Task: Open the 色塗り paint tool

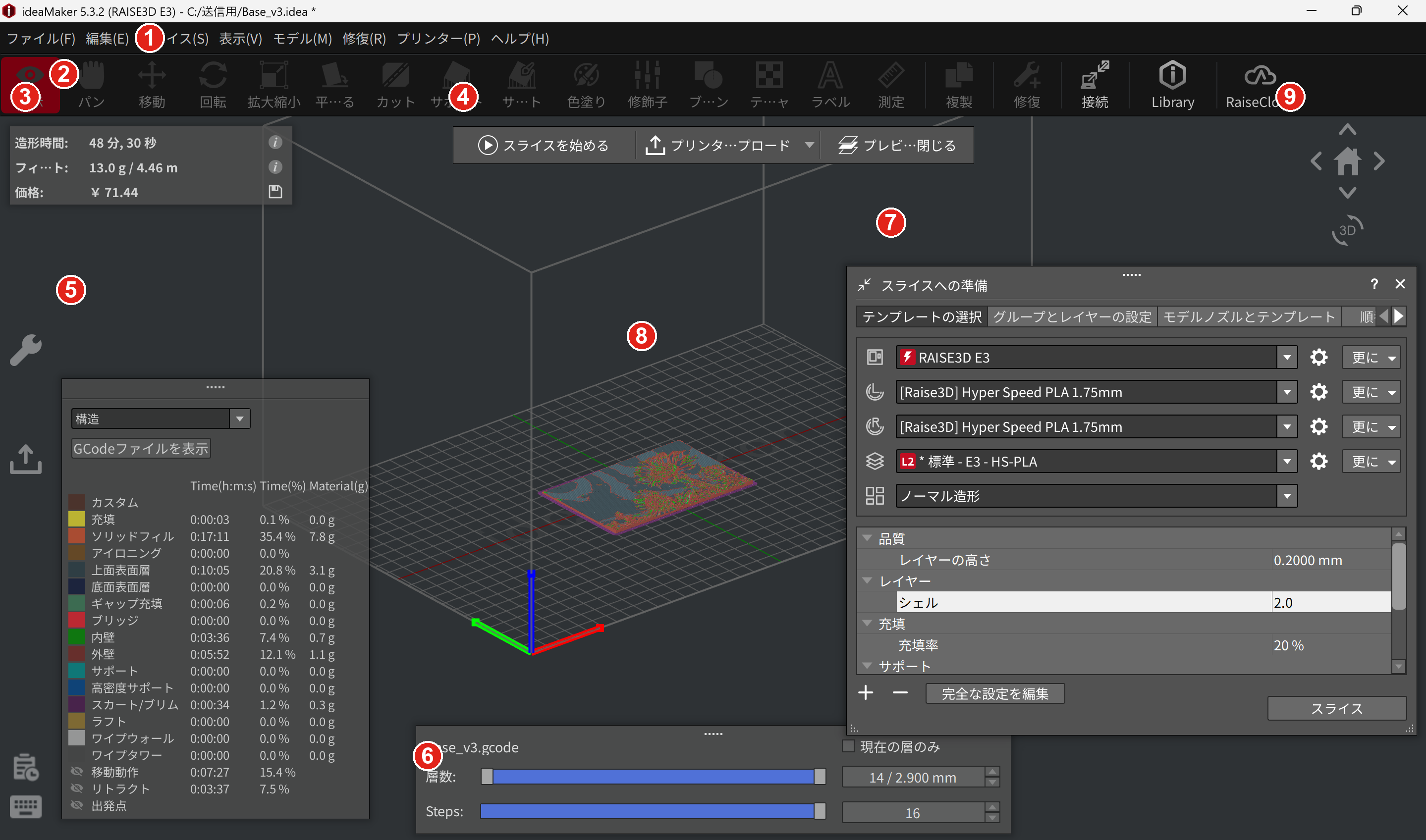Action: click(x=587, y=86)
